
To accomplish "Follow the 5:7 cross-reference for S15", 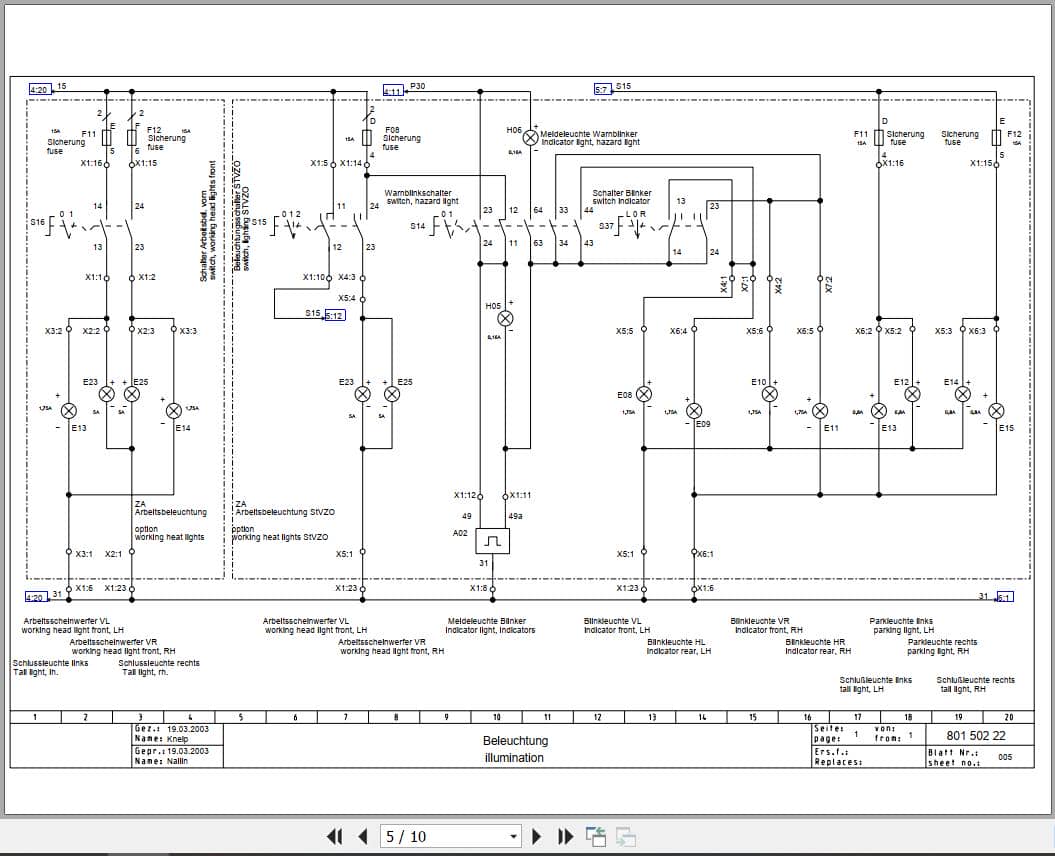I will [603, 88].
